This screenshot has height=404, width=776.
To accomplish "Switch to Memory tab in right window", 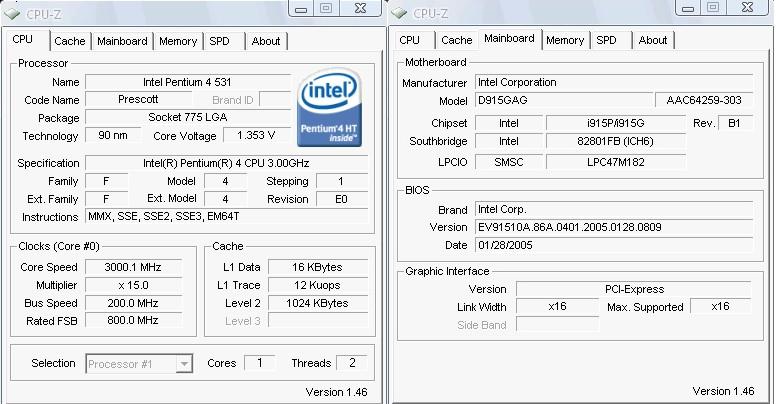I will (565, 40).
